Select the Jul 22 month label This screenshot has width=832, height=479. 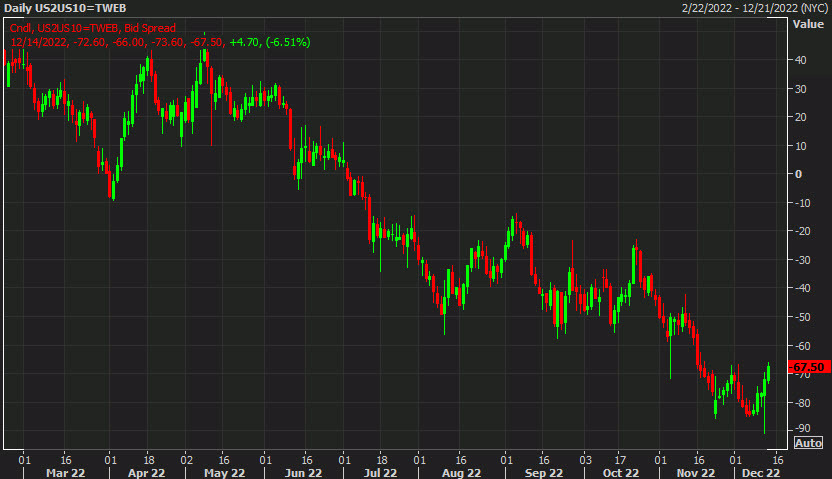click(x=381, y=472)
